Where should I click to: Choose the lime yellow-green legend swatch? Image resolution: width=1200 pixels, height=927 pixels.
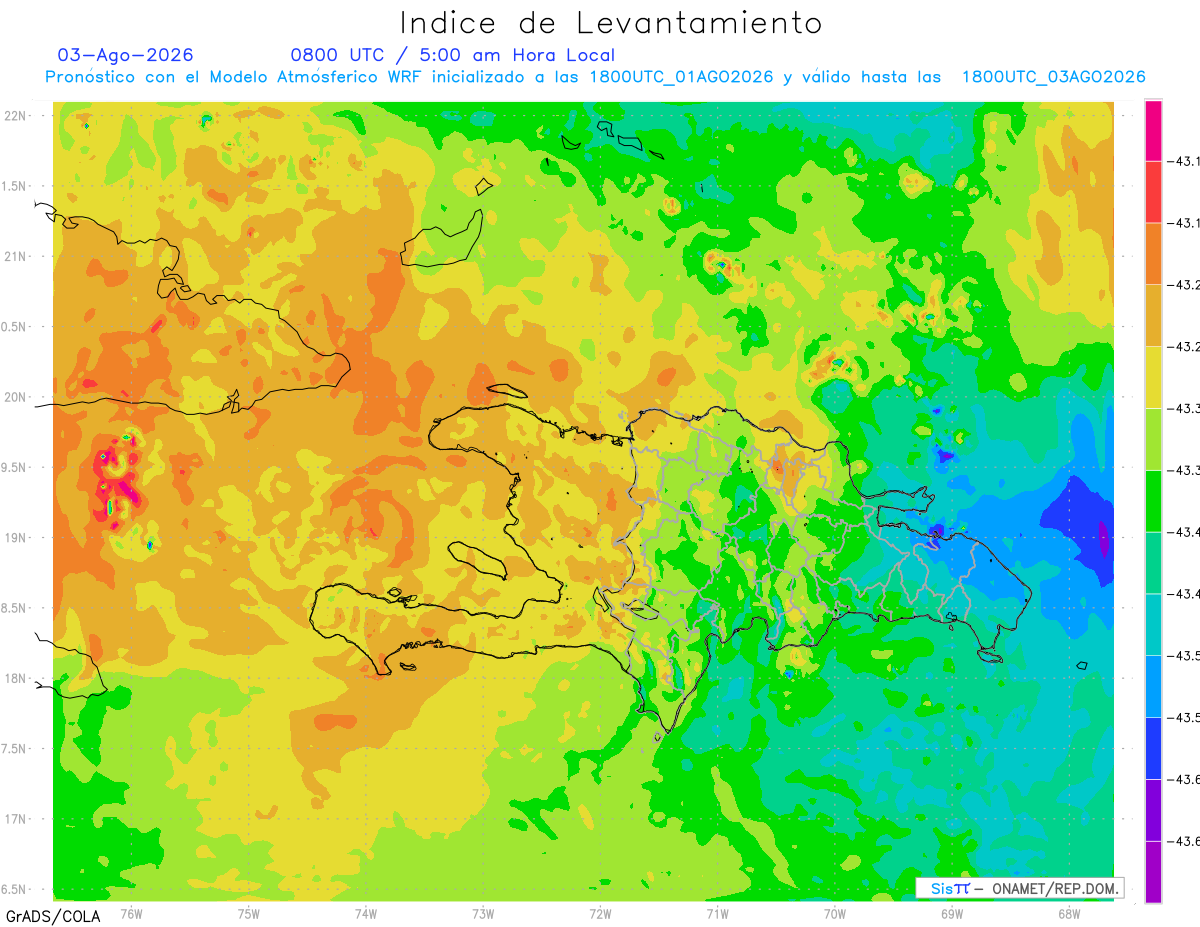click(1153, 439)
